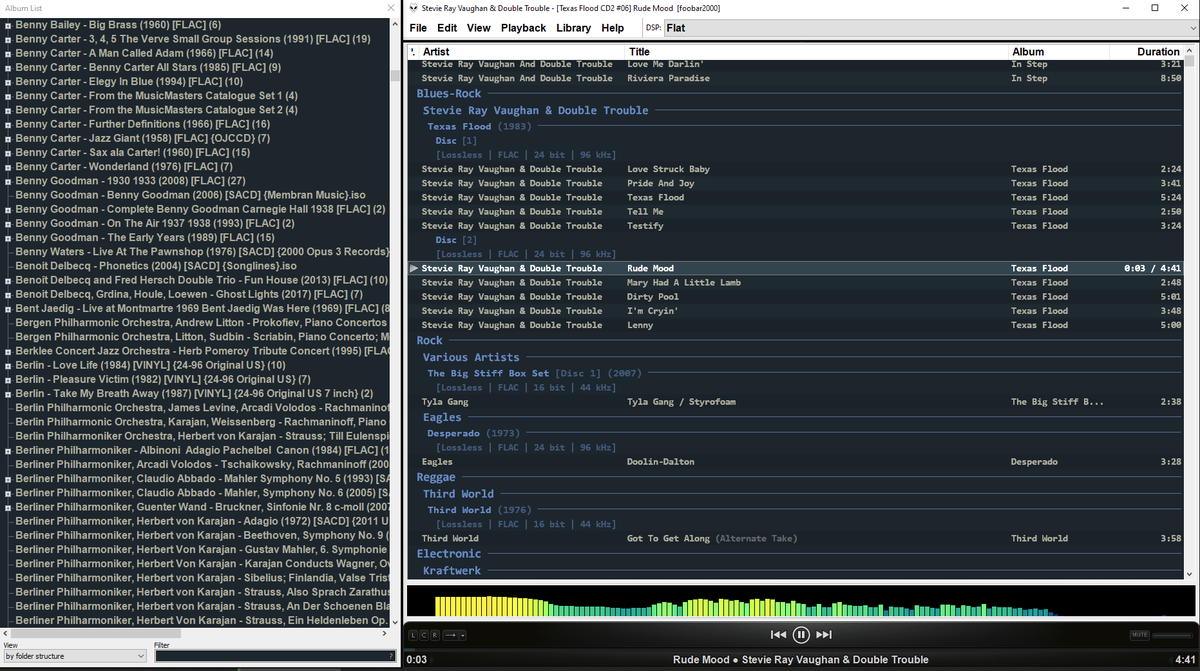
Task: Expand Benny Goodman - 1930 1933 (2008) node
Action: (8, 181)
